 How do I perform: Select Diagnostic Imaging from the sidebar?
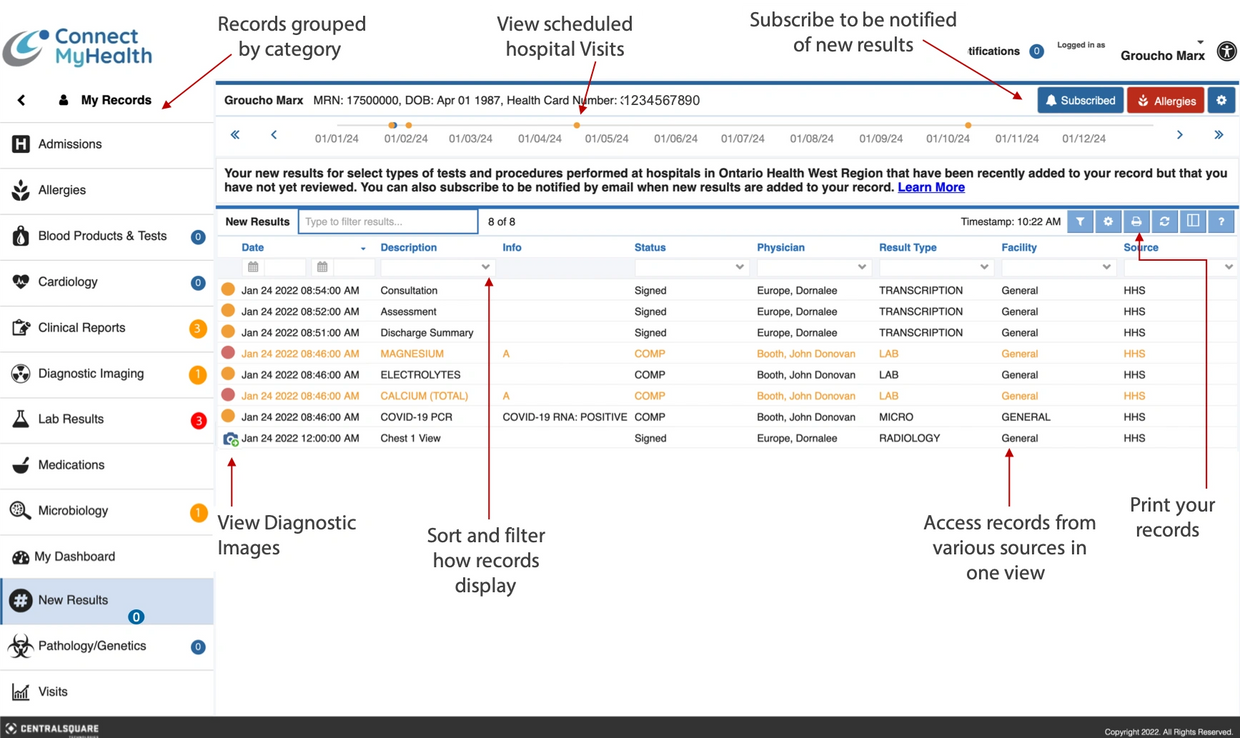click(x=91, y=374)
